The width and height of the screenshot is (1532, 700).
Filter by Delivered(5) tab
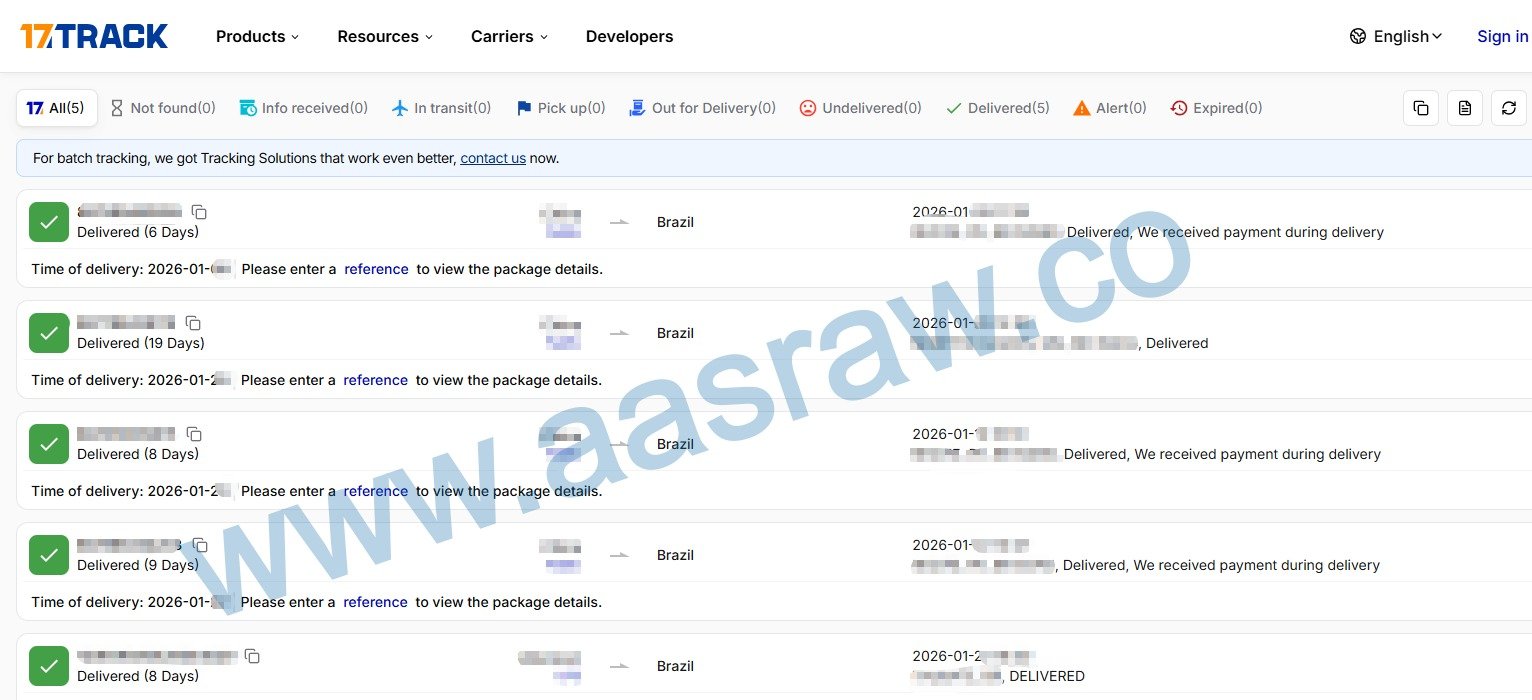coord(997,108)
